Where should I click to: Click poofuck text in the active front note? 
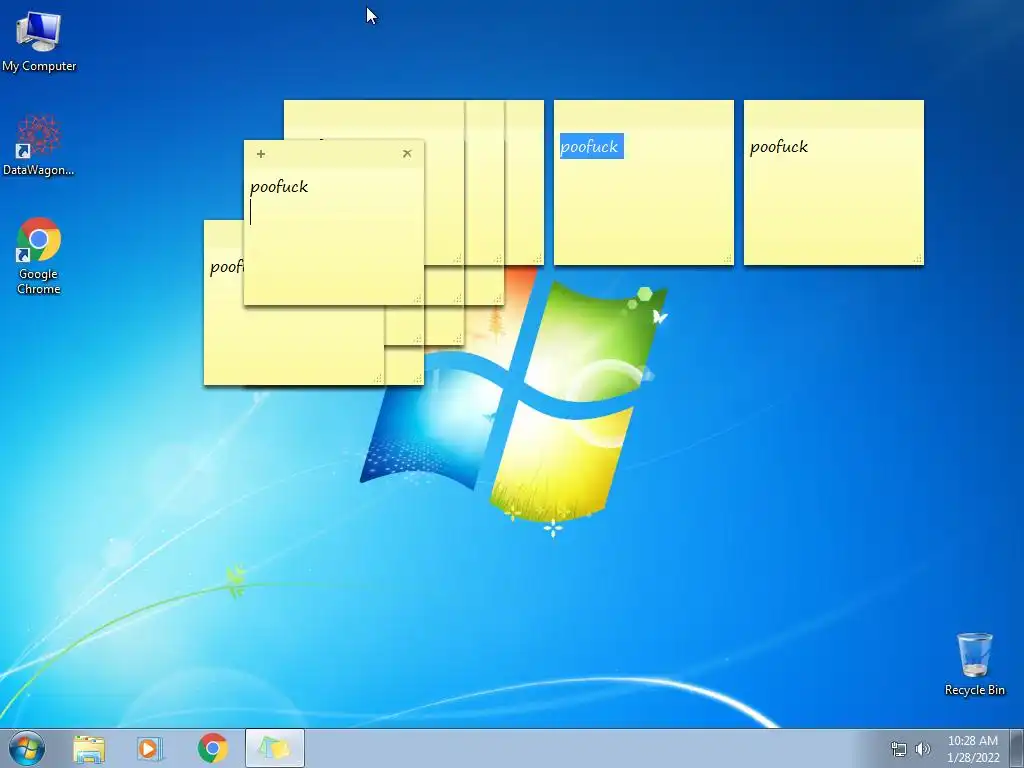click(x=279, y=187)
